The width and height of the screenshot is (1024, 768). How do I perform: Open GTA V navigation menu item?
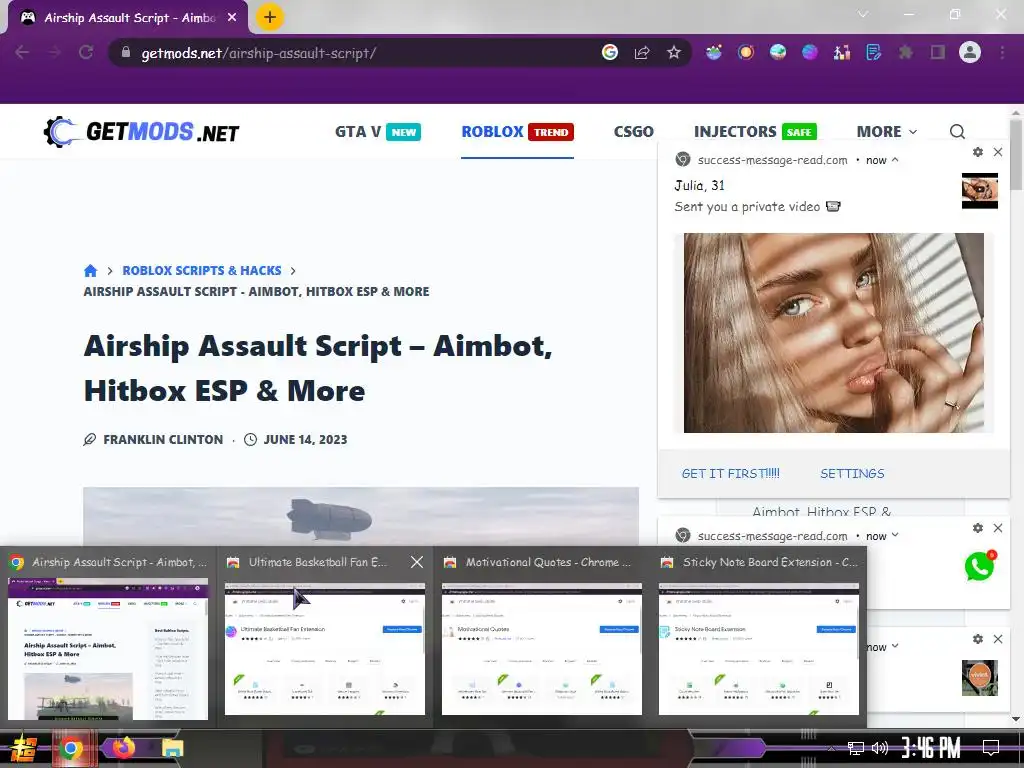[x=377, y=132]
